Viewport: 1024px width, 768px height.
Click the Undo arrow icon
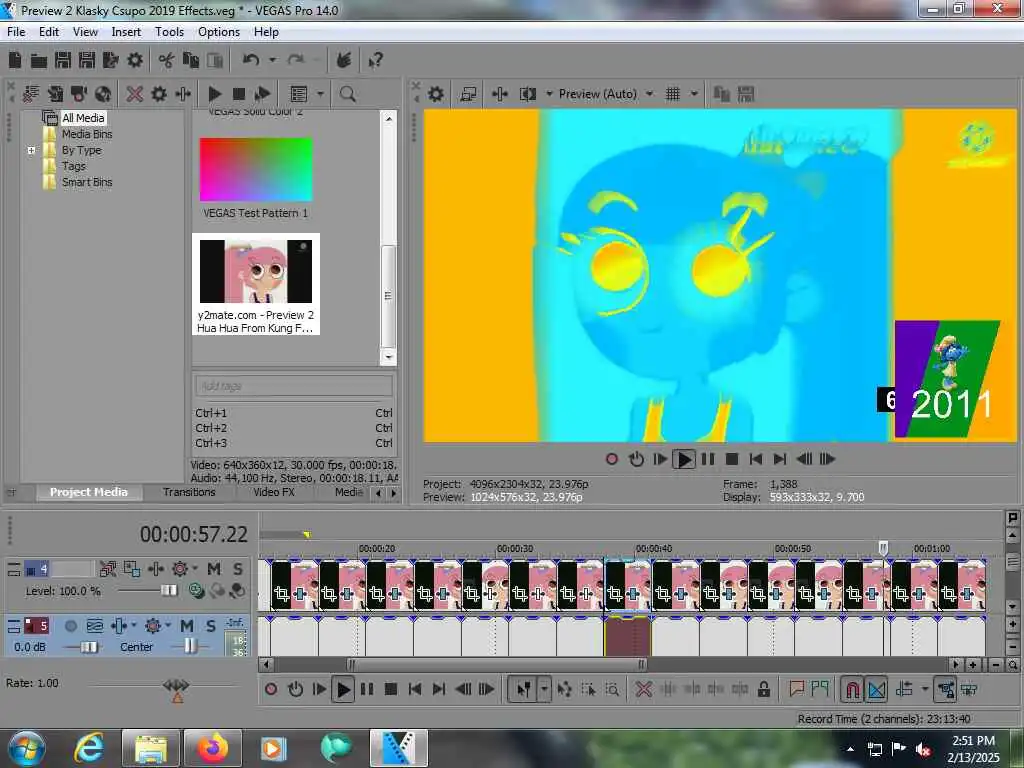(x=251, y=61)
